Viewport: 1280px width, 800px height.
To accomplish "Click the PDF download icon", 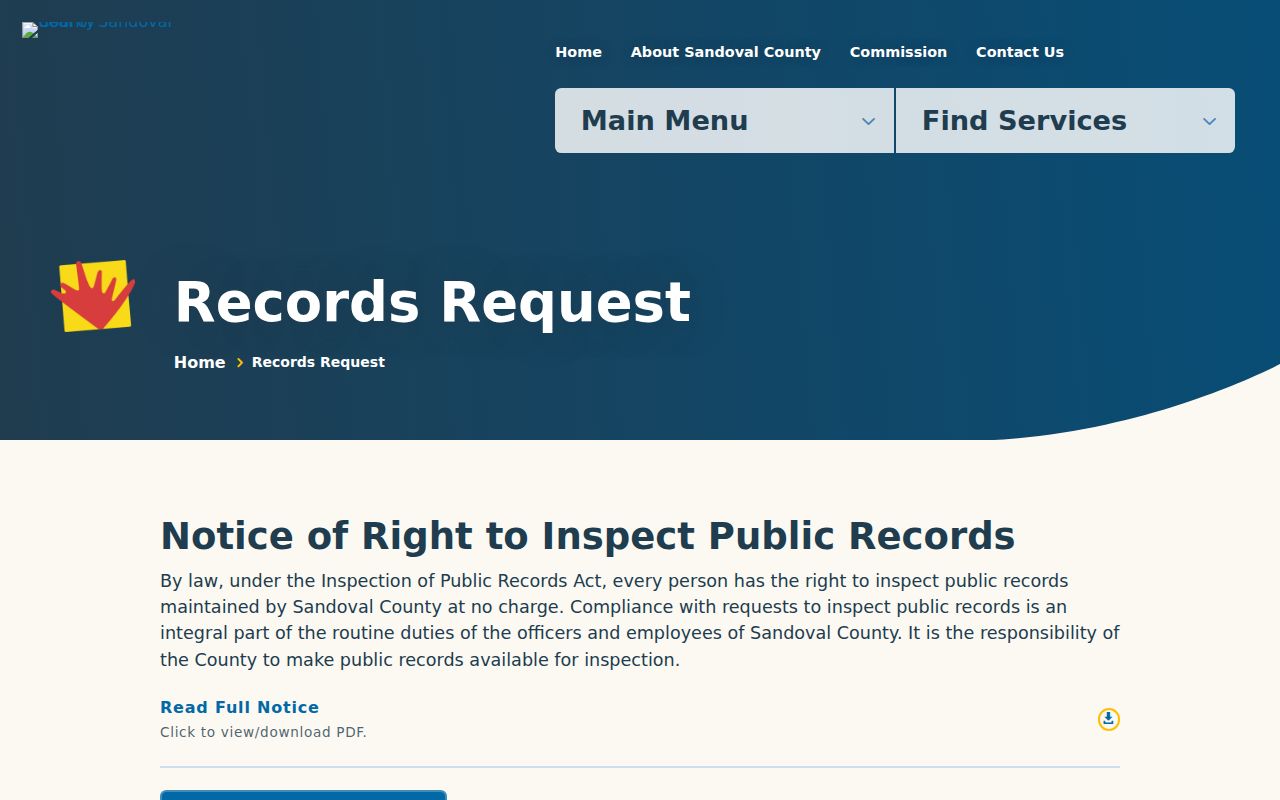I will [x=1109, y=719].
